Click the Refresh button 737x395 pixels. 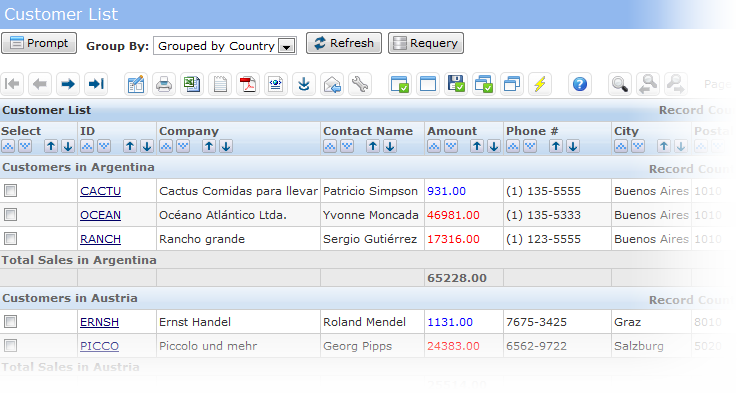(x=344, y=43)
